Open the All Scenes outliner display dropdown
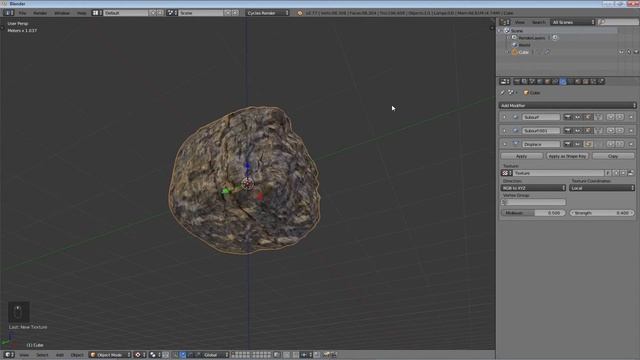The width and height of the screenshot is (640, 360). (573, 22)
